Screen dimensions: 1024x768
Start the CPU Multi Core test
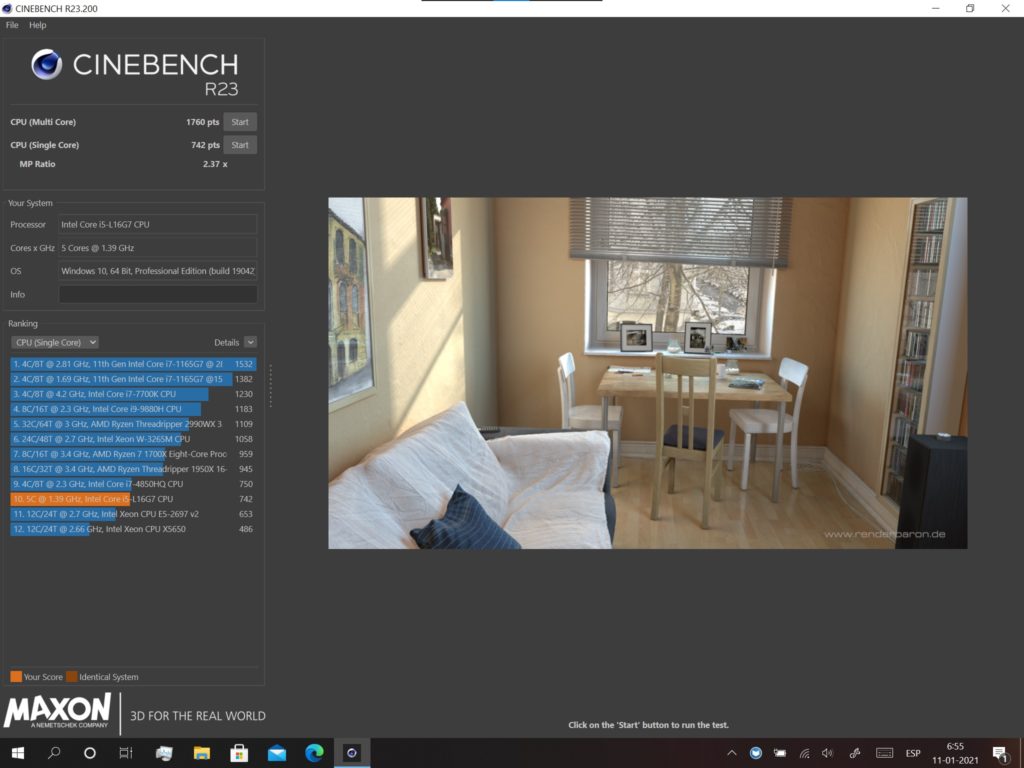tap(240, 122)
